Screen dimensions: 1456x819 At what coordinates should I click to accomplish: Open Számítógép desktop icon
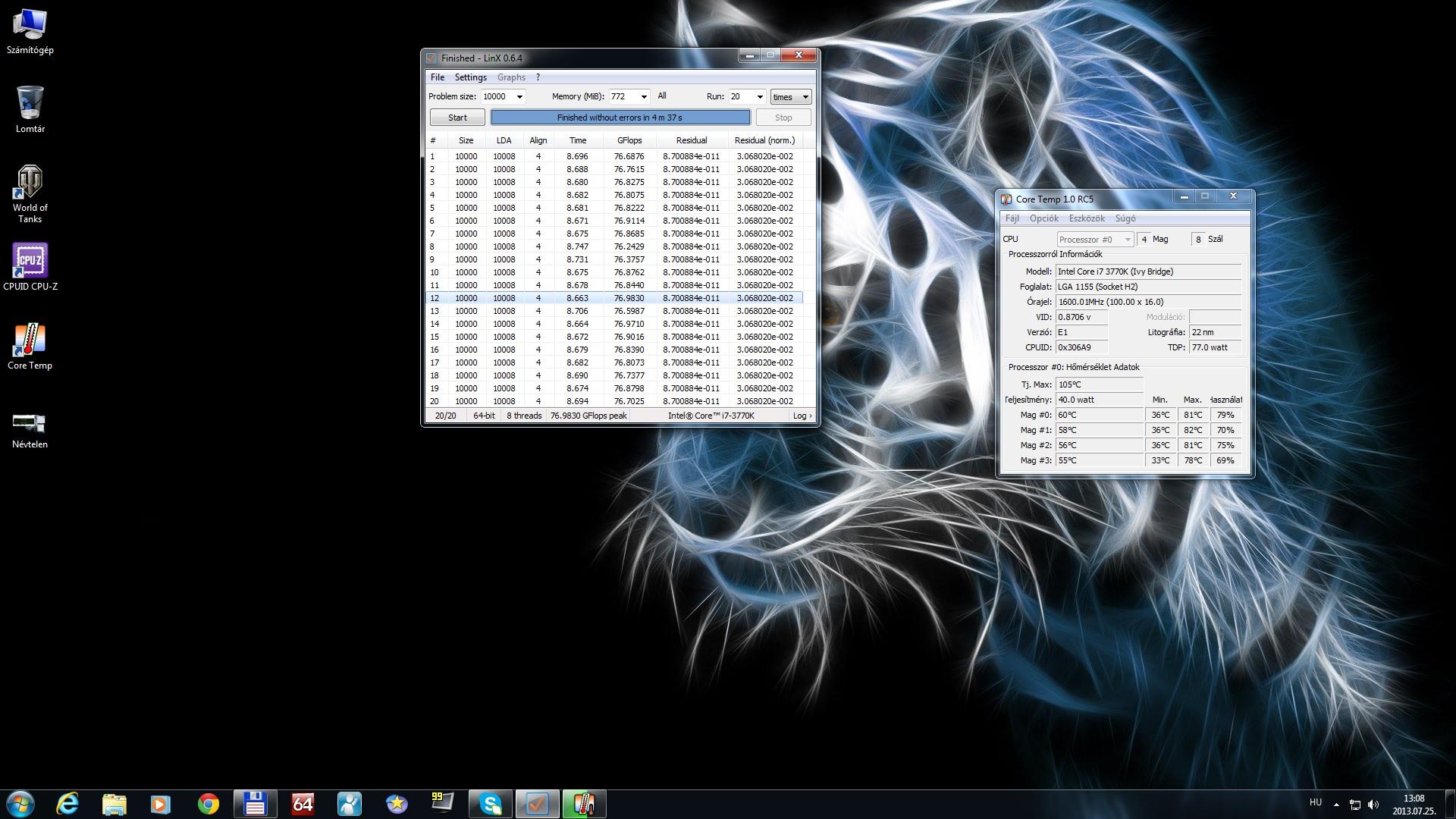30,32
